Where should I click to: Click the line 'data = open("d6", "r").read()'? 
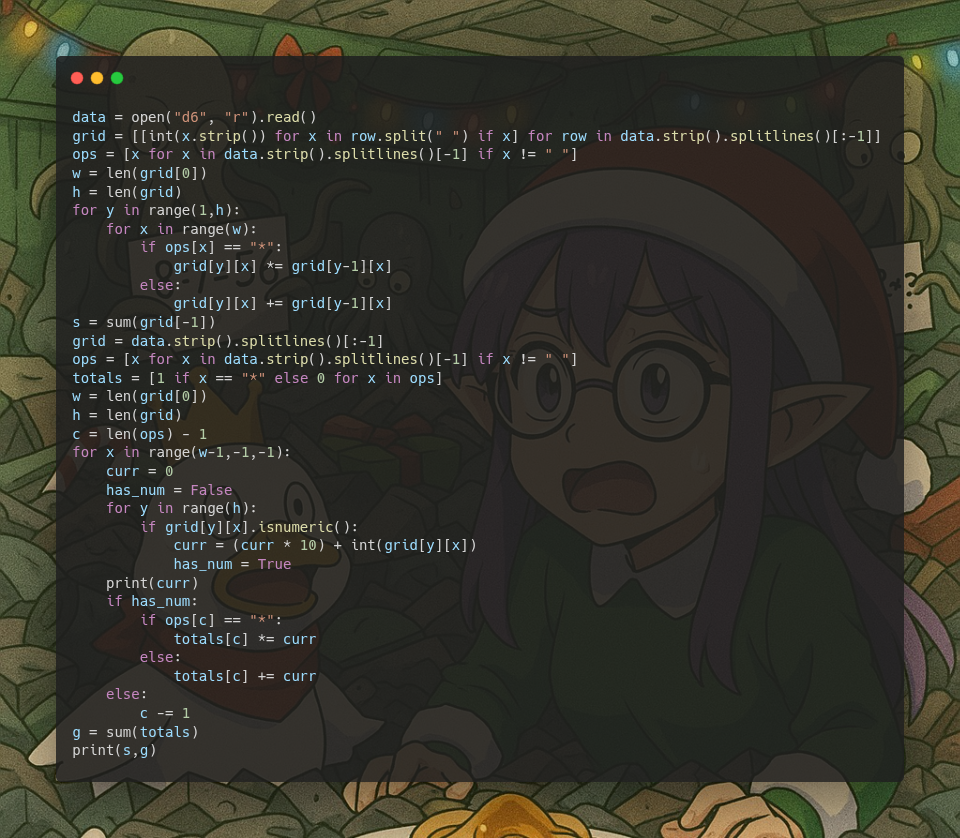point(194,117)
